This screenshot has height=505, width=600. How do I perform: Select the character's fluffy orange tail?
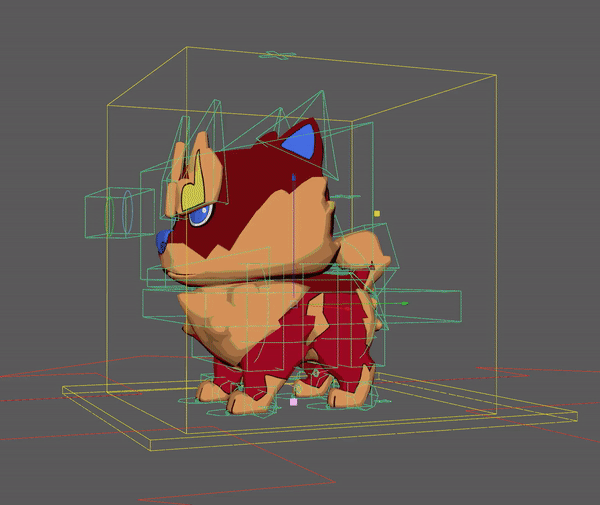tap(364, 249)
